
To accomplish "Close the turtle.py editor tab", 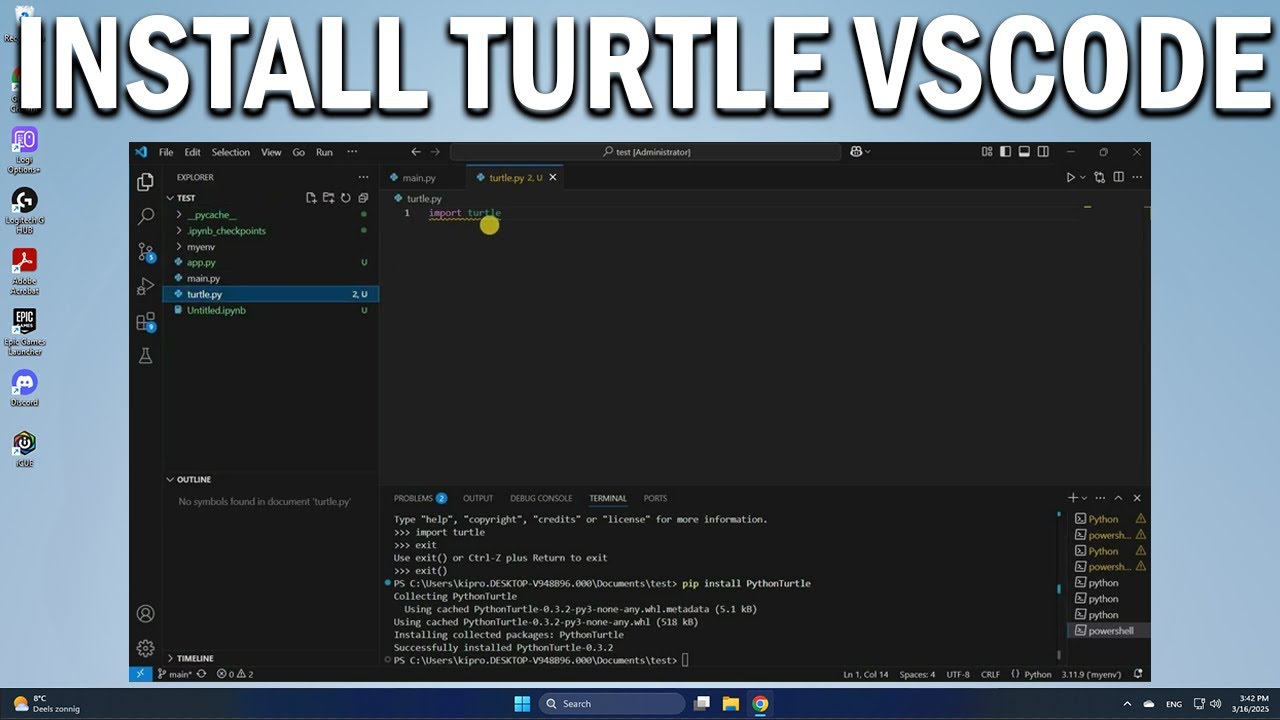I will click(x=552, y=177).
